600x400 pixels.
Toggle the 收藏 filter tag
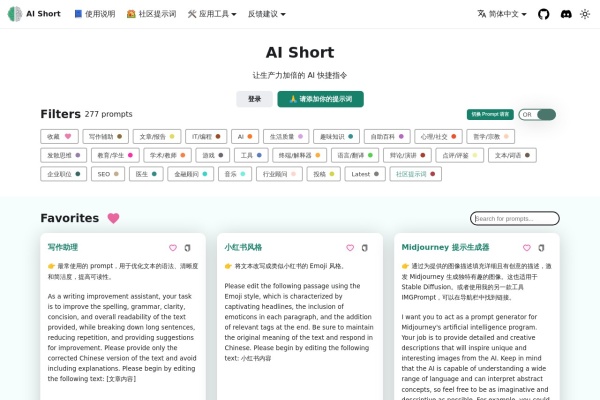point(59,137)
